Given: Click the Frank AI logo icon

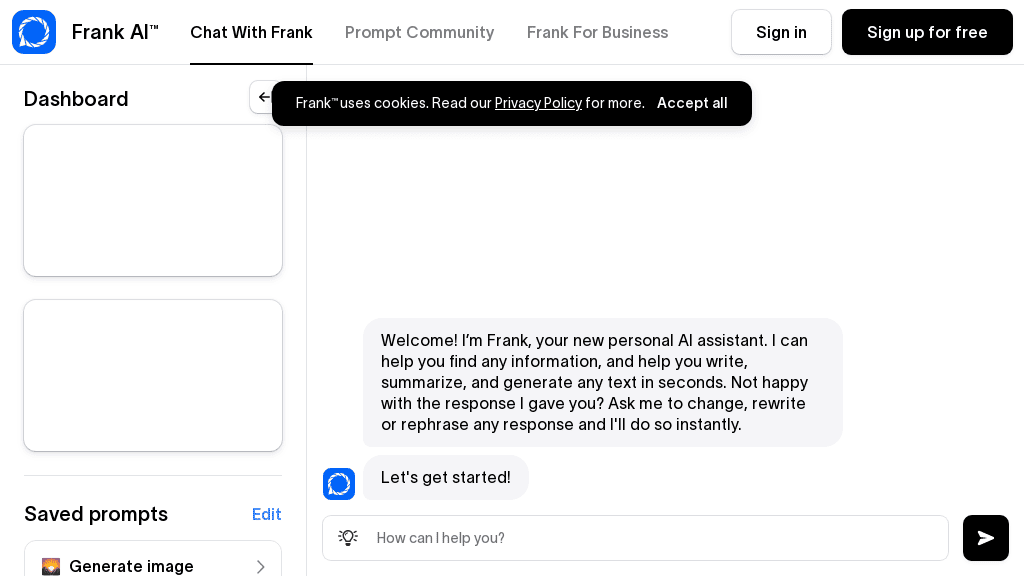Looking at the screenshot, I should point(34,32).
